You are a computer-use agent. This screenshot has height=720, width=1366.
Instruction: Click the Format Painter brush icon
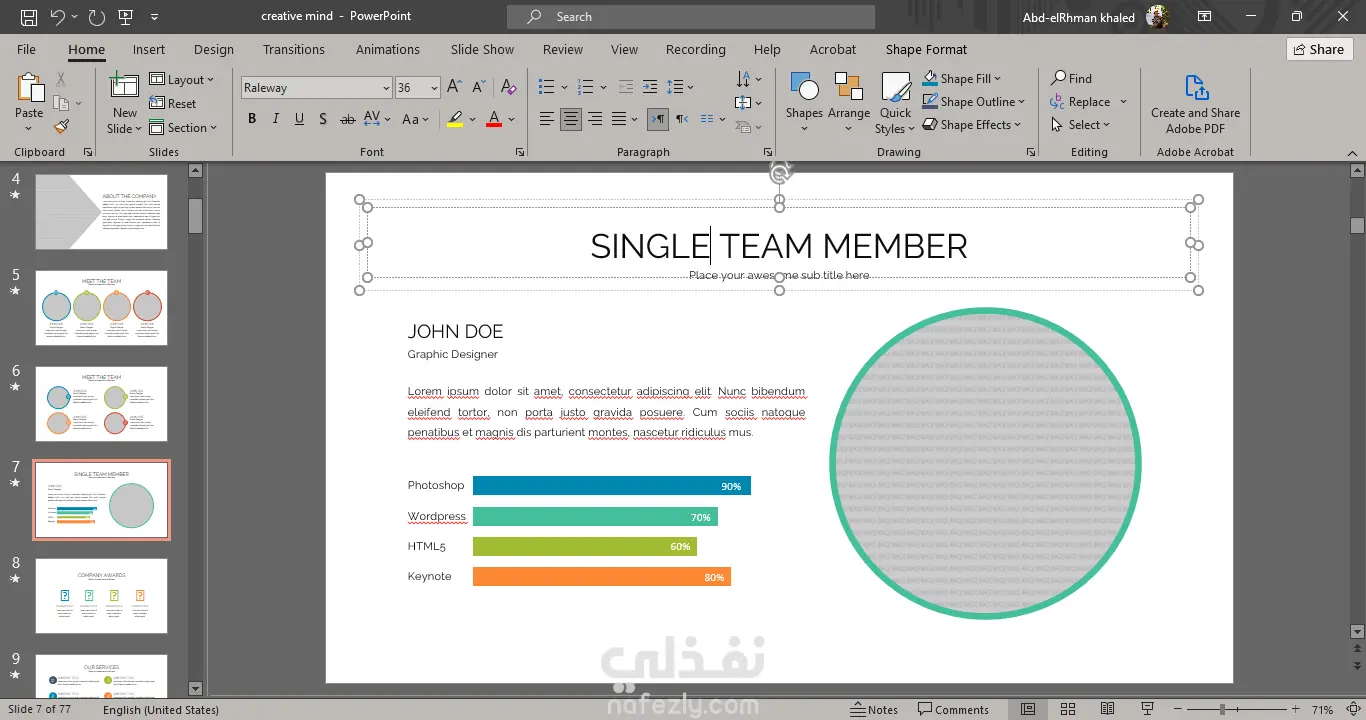(x=61, y=127)
